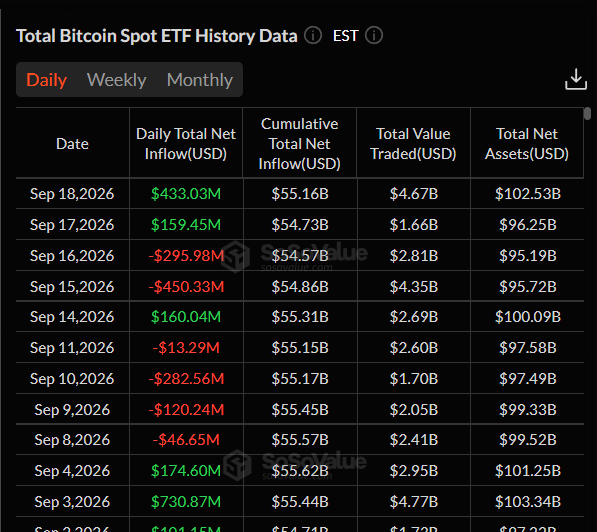
Task: Click the -$282.56M outflow value
Action: click(x=186, y=379)
